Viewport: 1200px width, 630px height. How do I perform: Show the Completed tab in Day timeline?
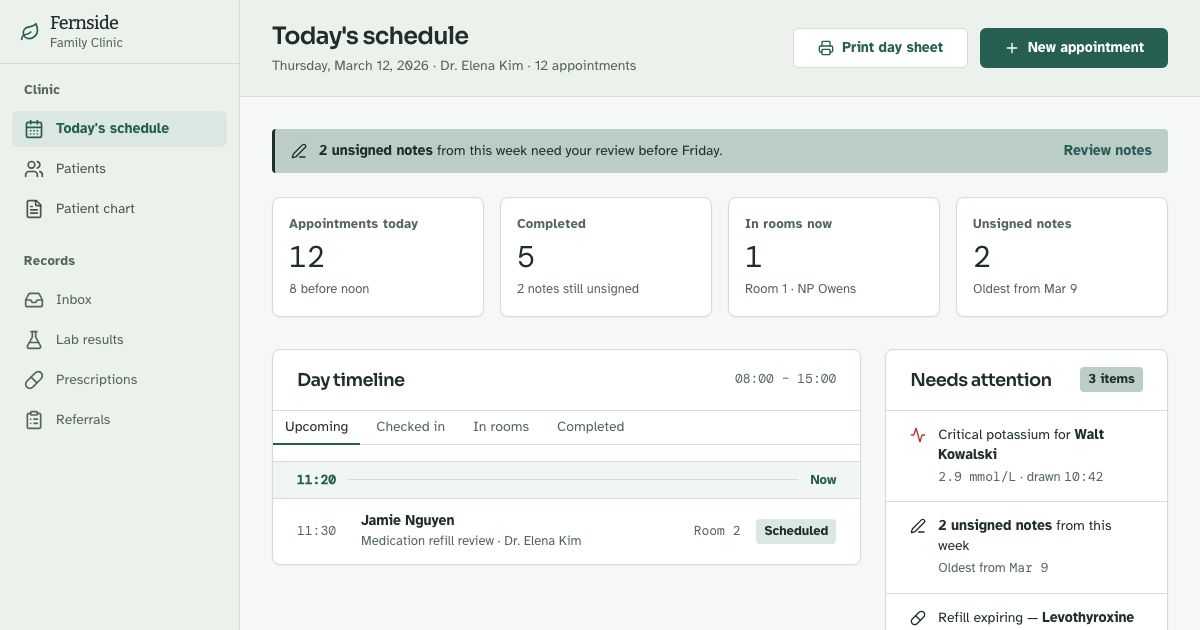(590, 427)
